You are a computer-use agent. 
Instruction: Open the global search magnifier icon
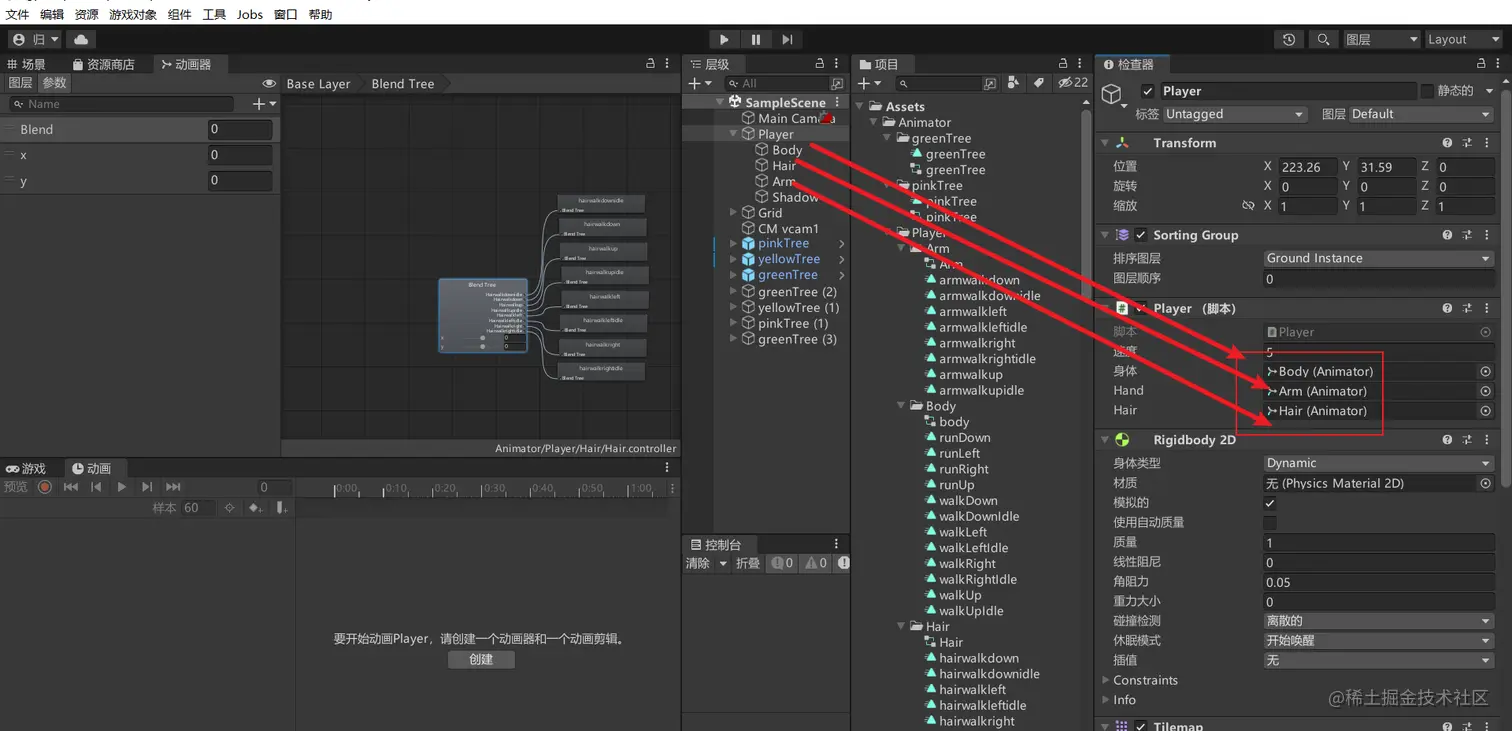click(1323, 39)
